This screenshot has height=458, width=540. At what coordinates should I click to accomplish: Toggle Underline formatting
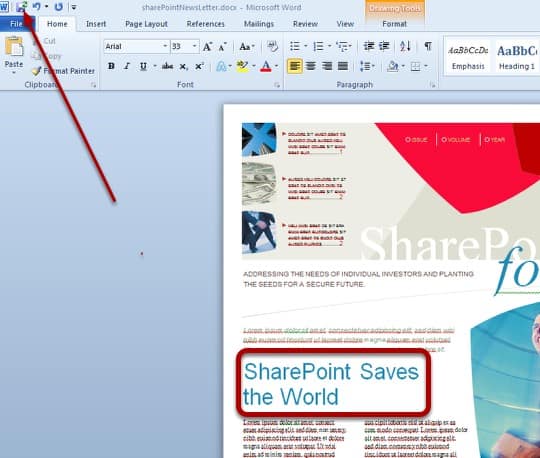pyautogui.click(x=143, y=66)
